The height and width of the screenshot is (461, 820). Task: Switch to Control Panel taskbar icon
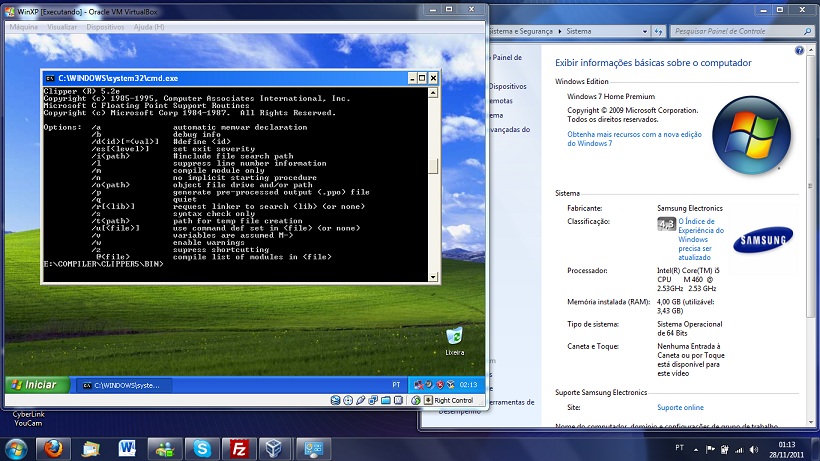(313, 448)
